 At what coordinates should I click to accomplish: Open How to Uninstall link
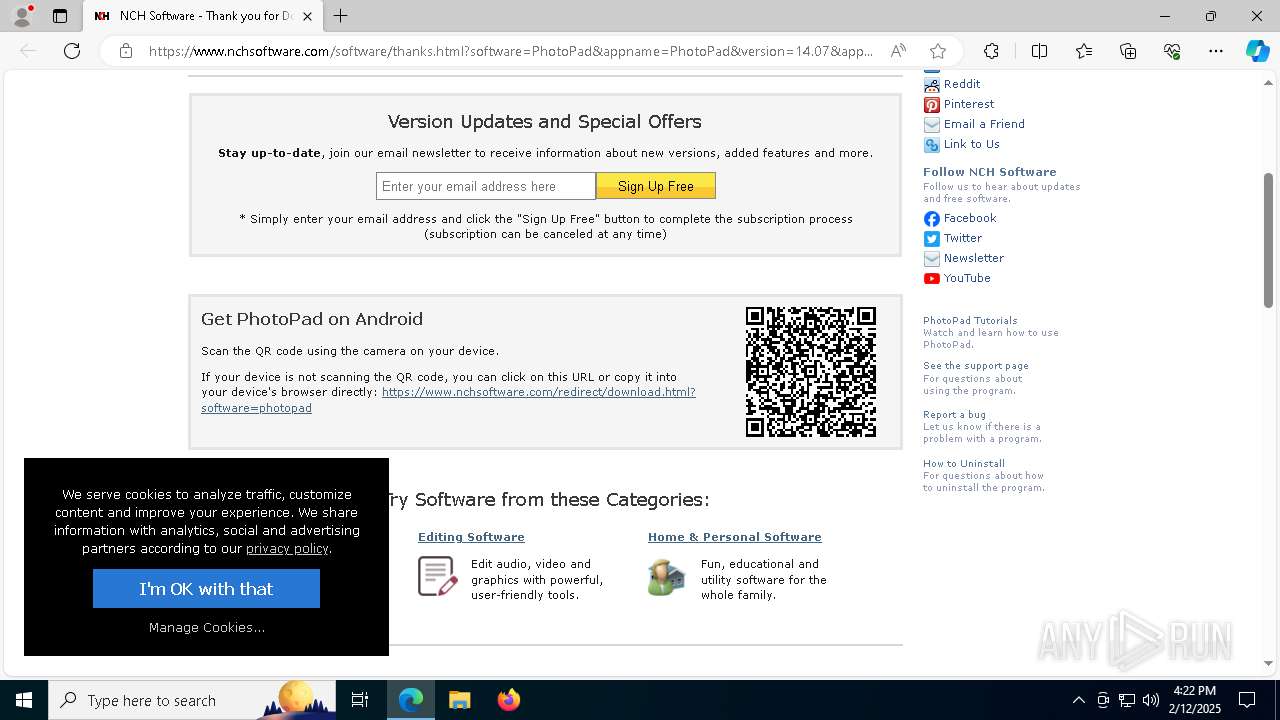pos(964,464)
